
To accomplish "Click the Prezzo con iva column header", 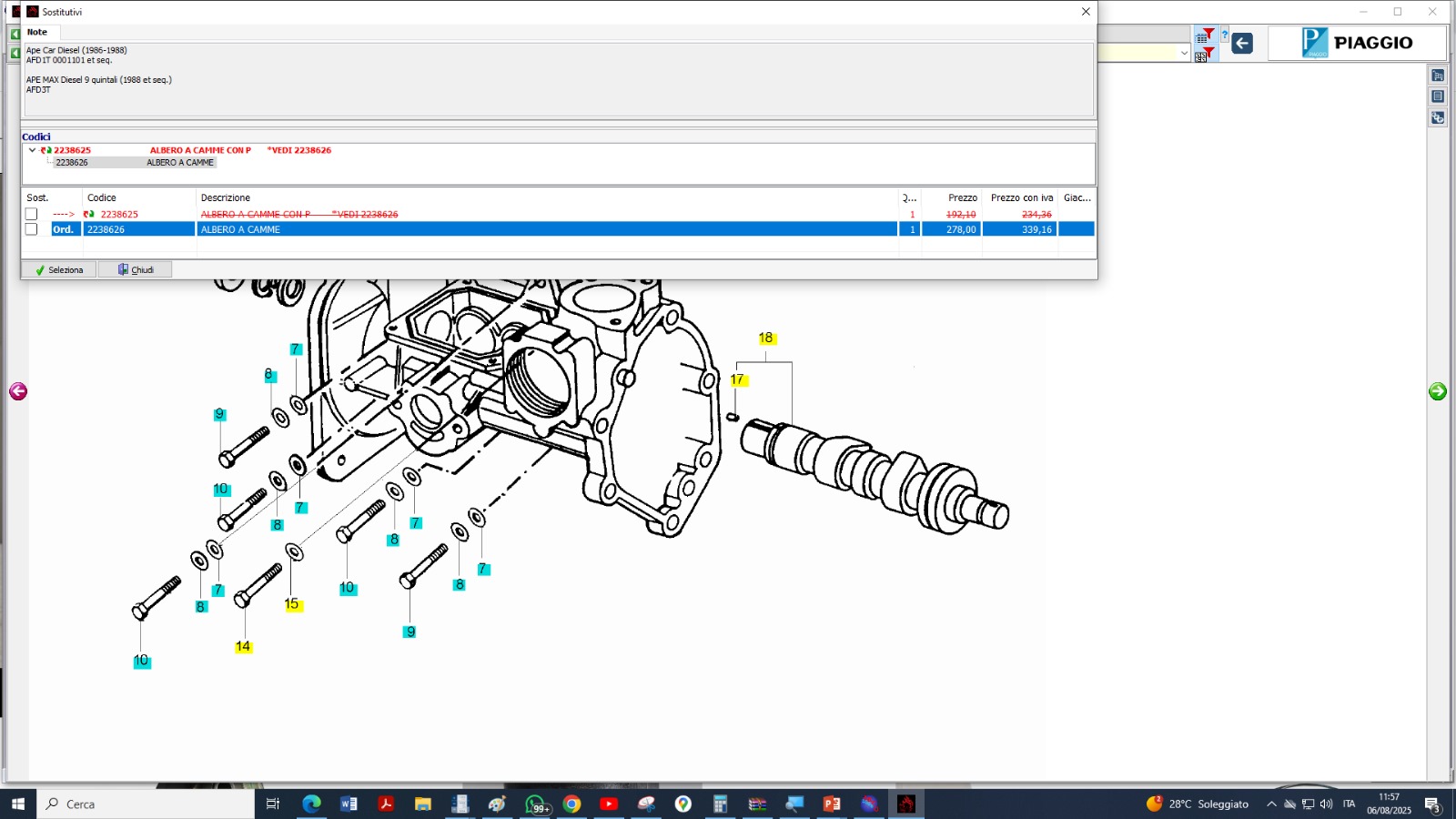I will click(x=1021, y=197).
